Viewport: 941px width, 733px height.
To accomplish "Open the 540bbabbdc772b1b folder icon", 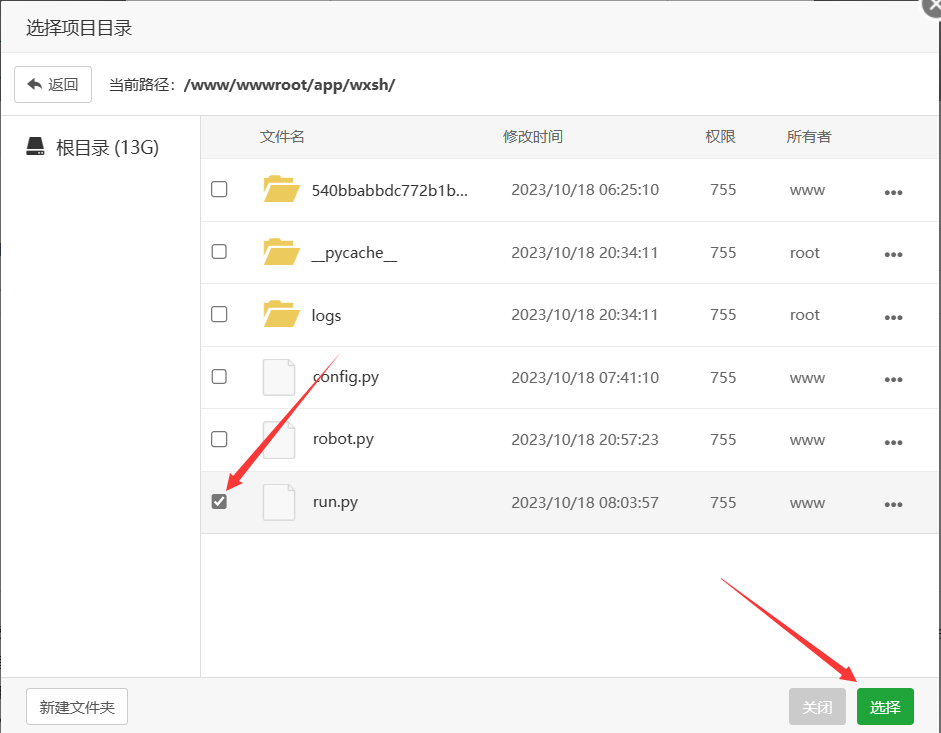I will pyautogui.click(x=281, y=189).
